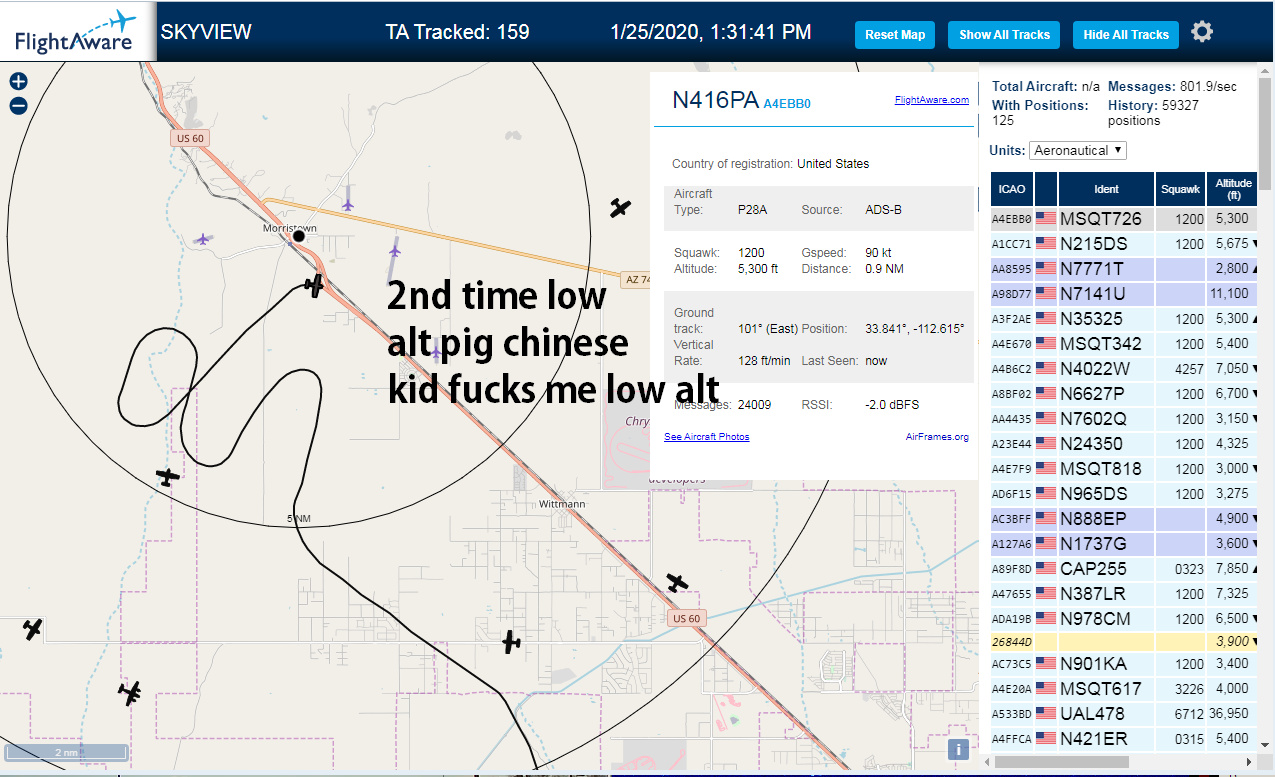Click the A4EBB0 hex code next to N416PA

tap(787, 103)
